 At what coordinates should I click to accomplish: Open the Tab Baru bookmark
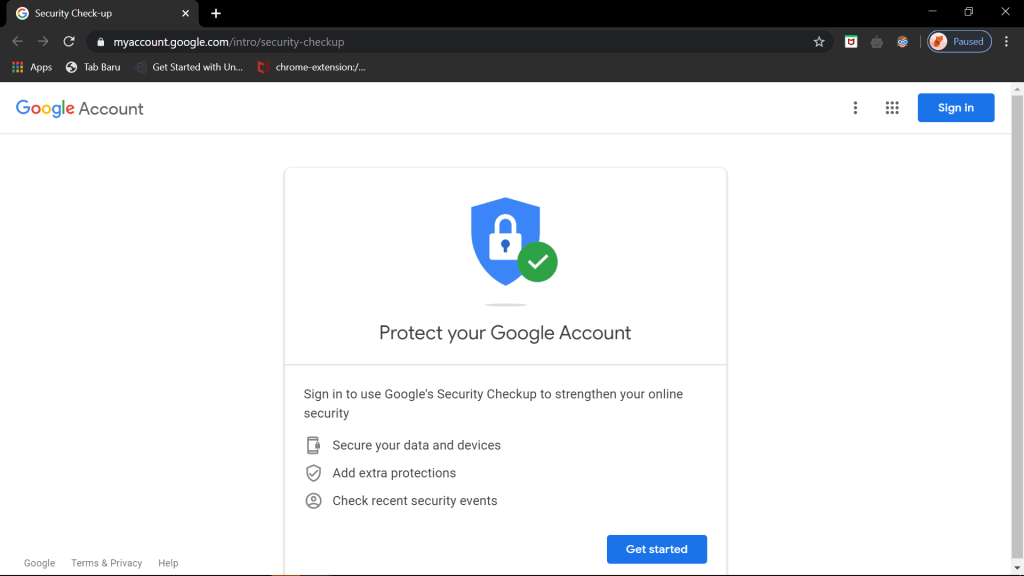pyautogui.click(x=93, y=67)
